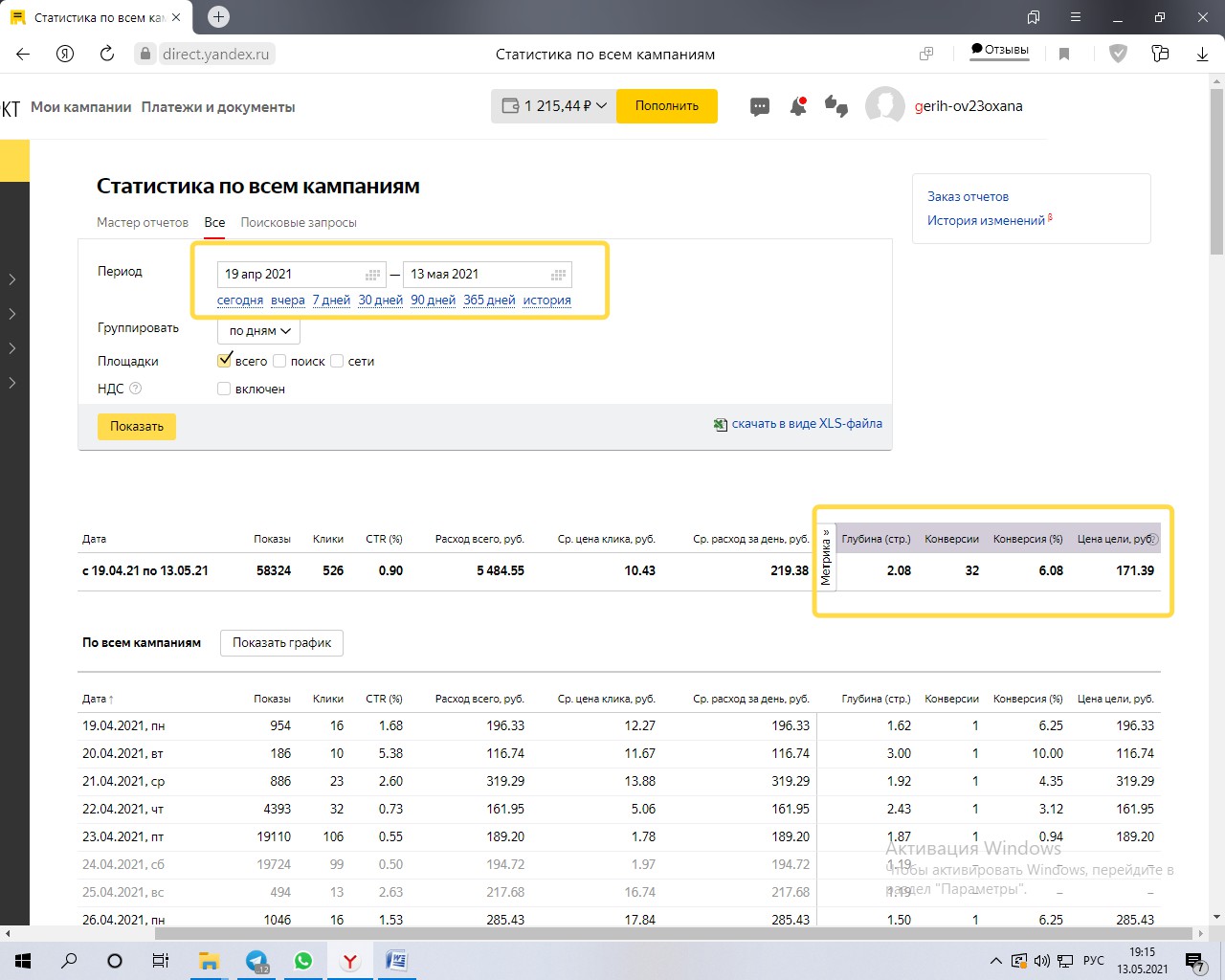The image size is (1225, 980).
Task: Open the notifications bell icon
Action: pyautogui.click(x=798, y=106)
